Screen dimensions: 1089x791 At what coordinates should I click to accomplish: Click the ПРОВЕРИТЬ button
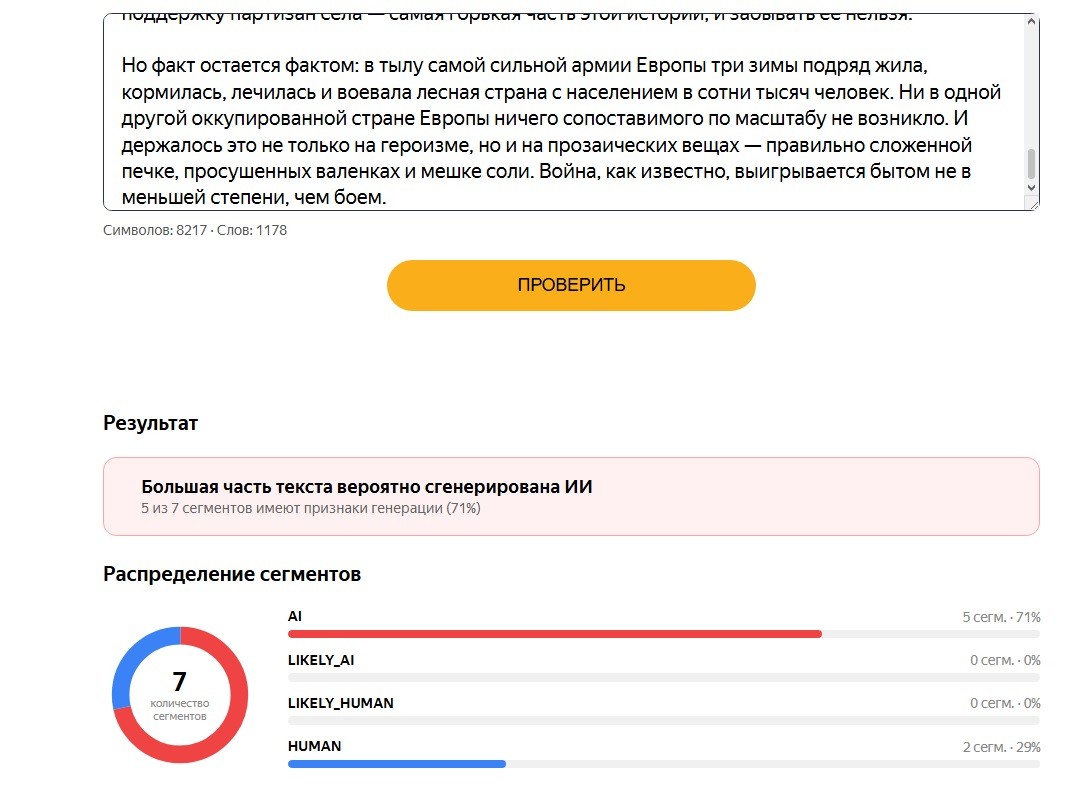571,285
